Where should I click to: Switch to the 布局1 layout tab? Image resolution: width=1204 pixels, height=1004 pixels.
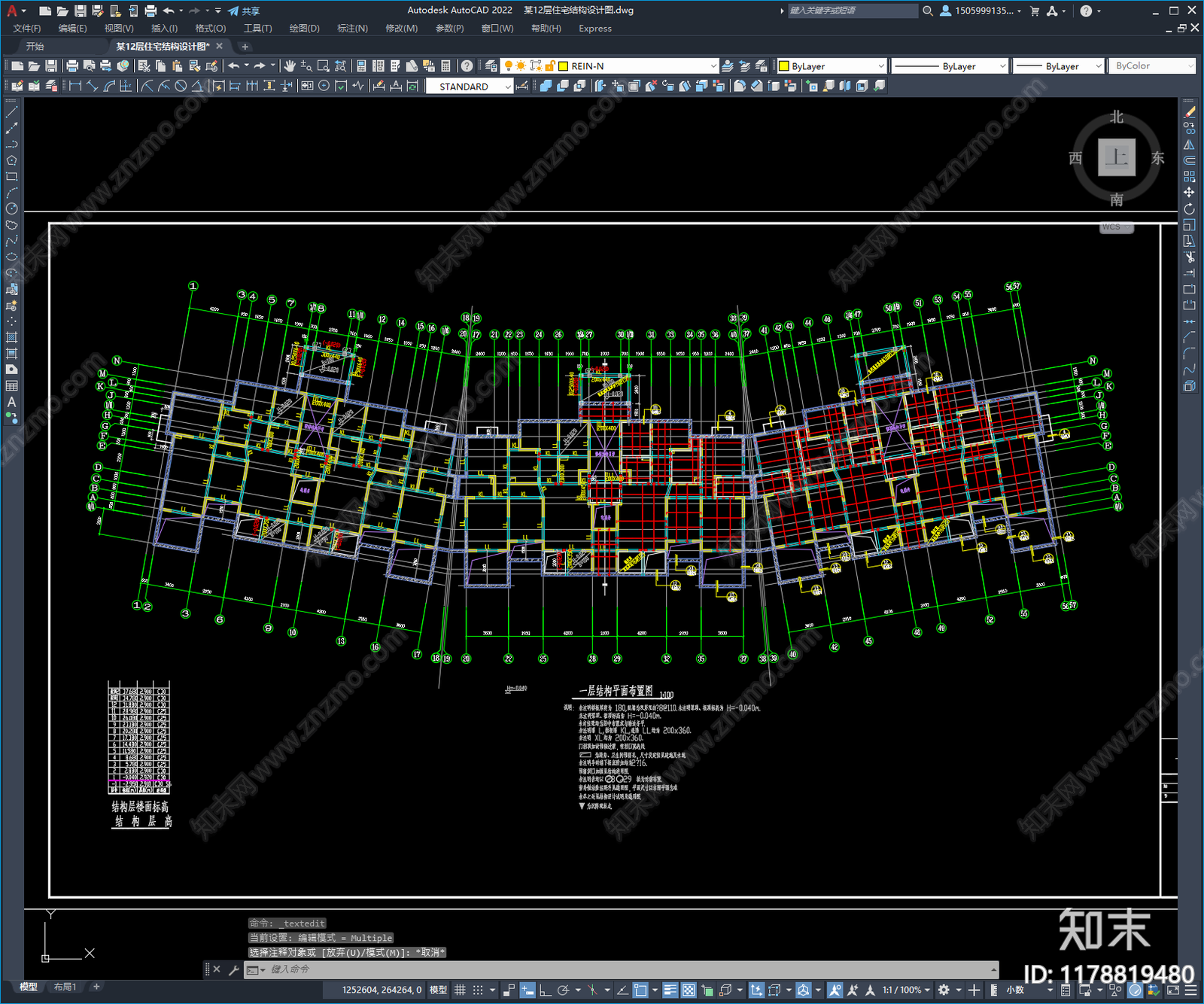(x=65, y=987)
